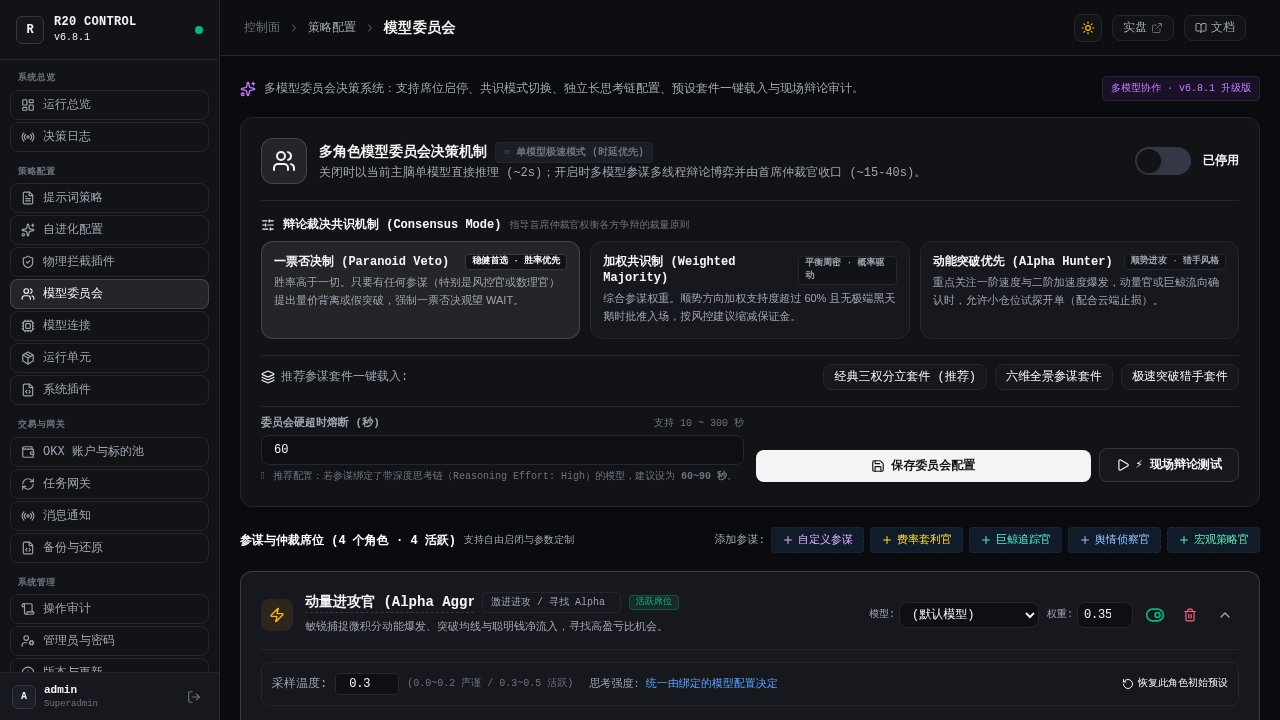Screen dimensions: 1280x720
Task: Click the 动量进攻官 lightning bolt icon
Action: coord(277,615)
